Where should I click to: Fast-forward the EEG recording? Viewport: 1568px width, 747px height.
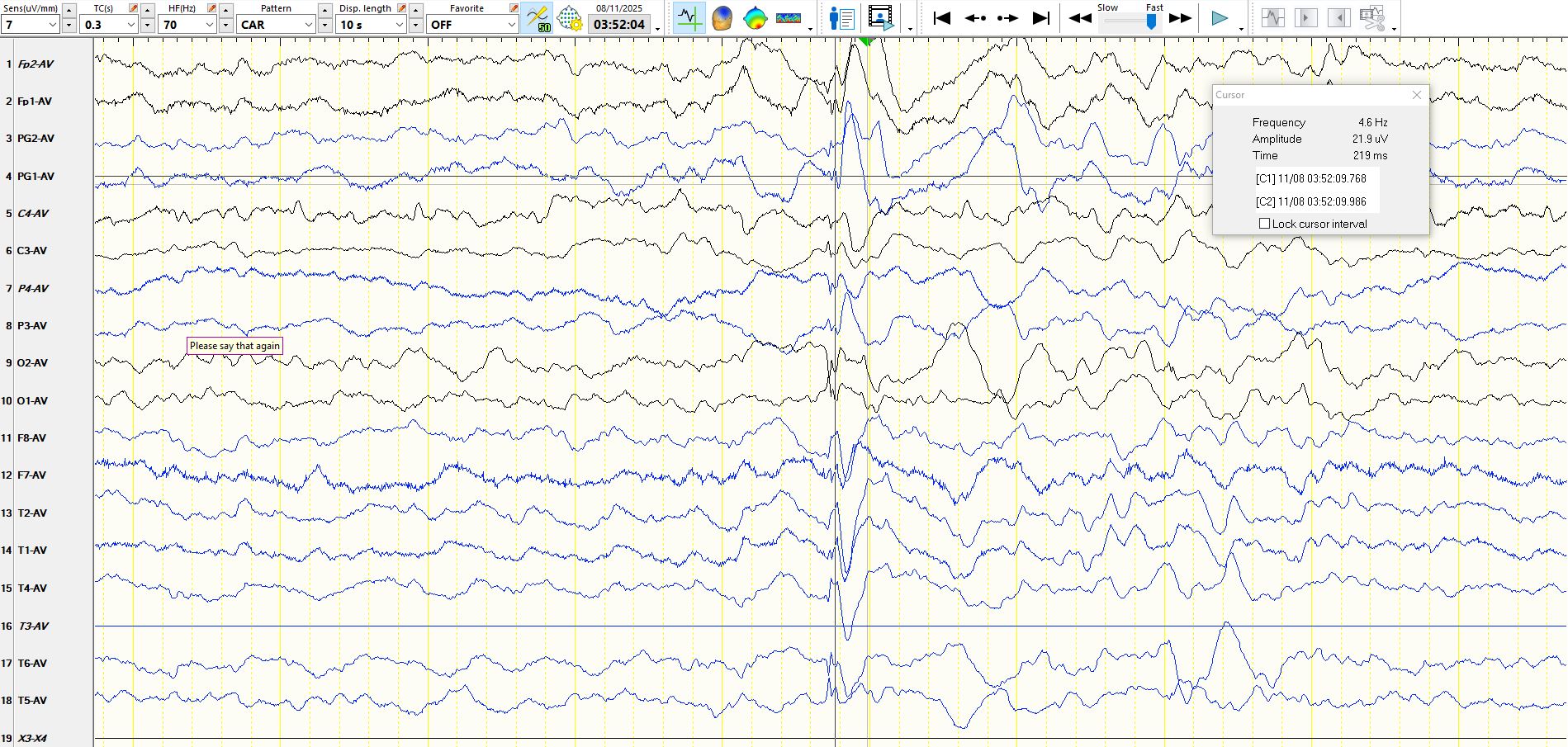1181,18
